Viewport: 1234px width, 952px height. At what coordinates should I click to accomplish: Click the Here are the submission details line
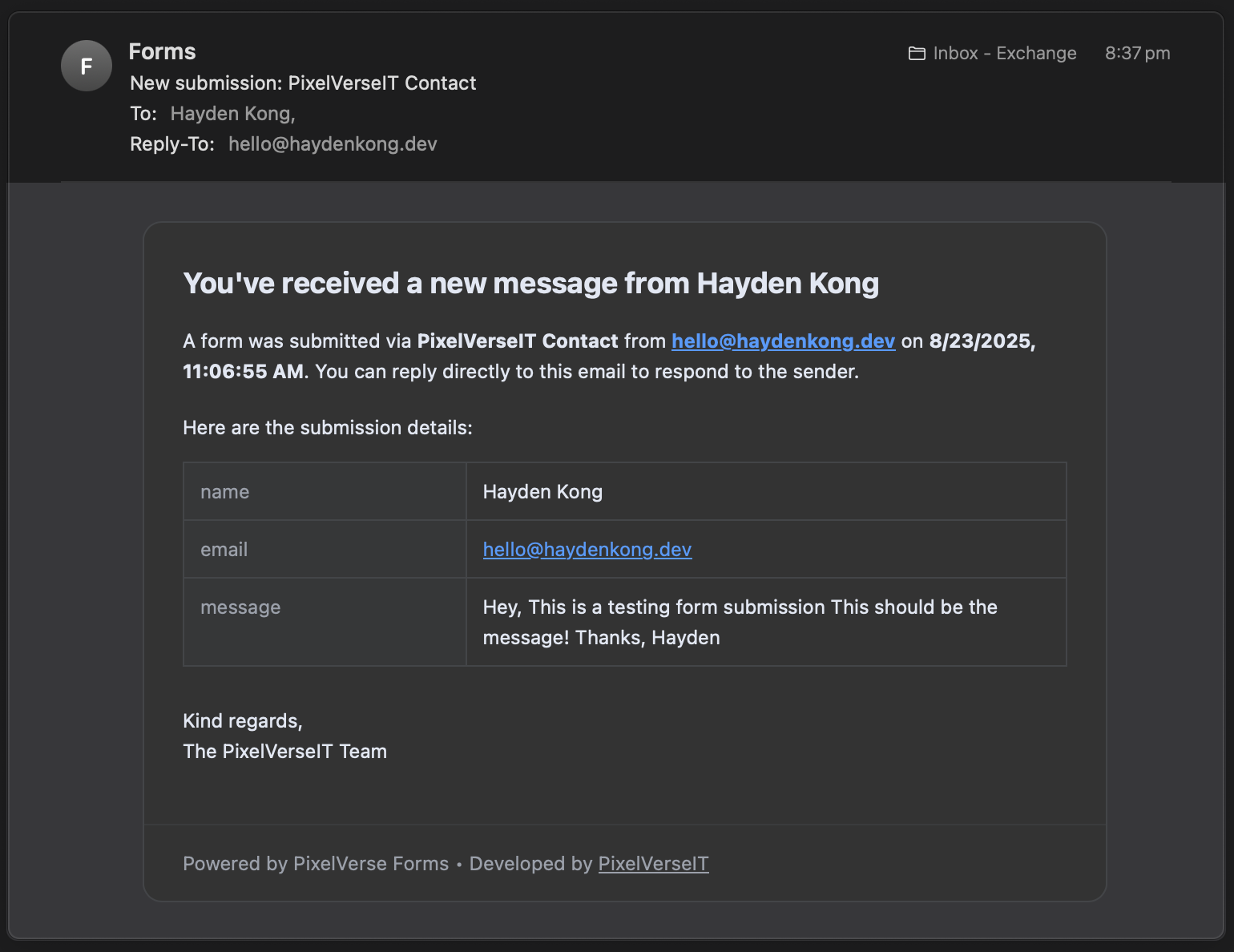(327, 427)
